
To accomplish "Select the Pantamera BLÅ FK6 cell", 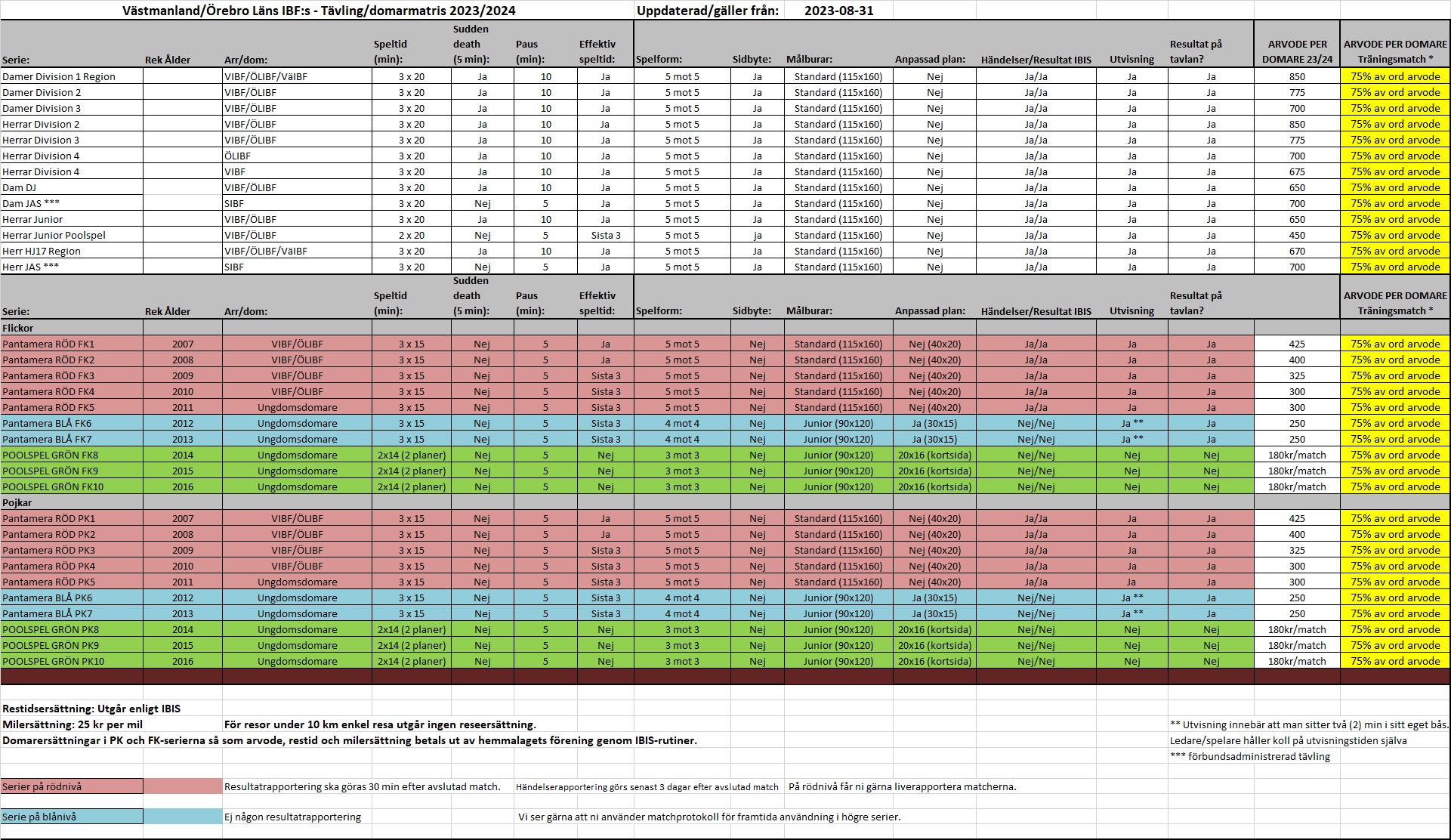I will click(47, 423).
